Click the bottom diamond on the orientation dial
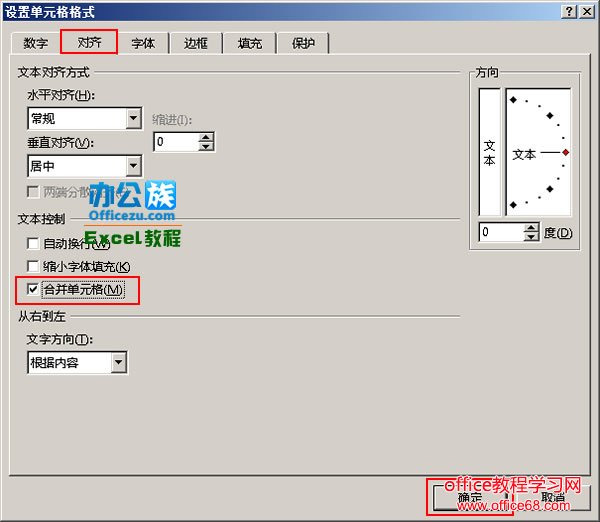 pos(514,205)
